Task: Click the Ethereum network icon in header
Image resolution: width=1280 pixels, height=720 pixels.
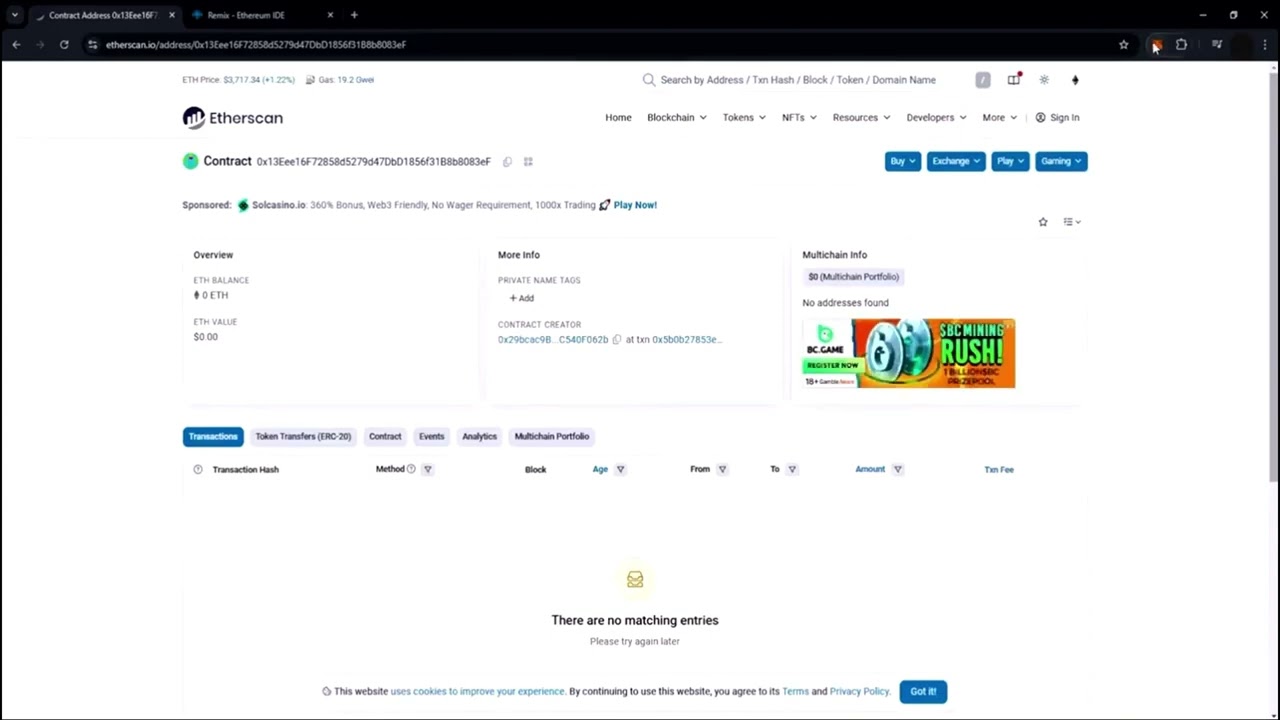Action: [x=1075, y=80]
